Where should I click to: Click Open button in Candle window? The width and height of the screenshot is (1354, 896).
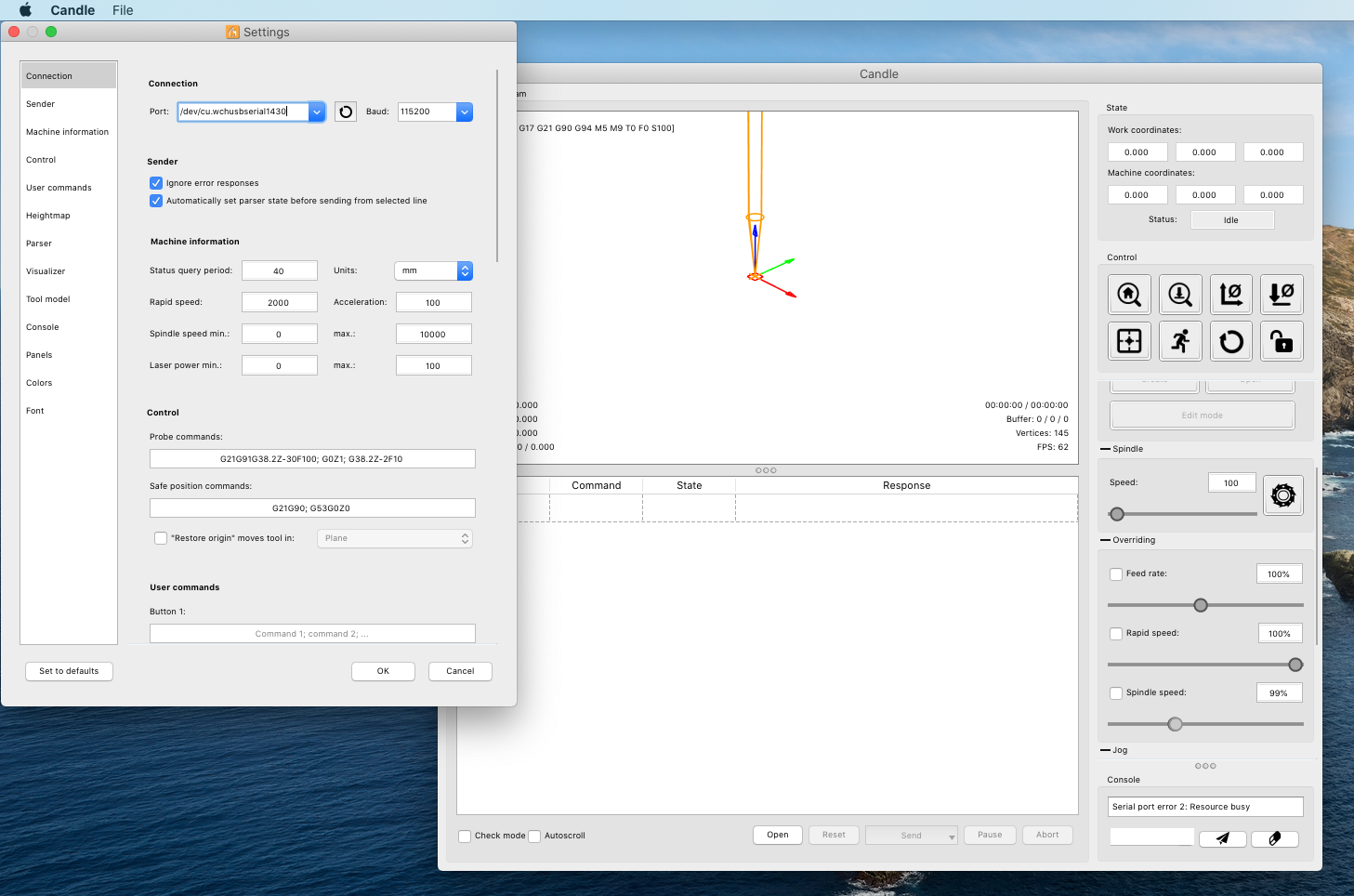tap(778, 835)
